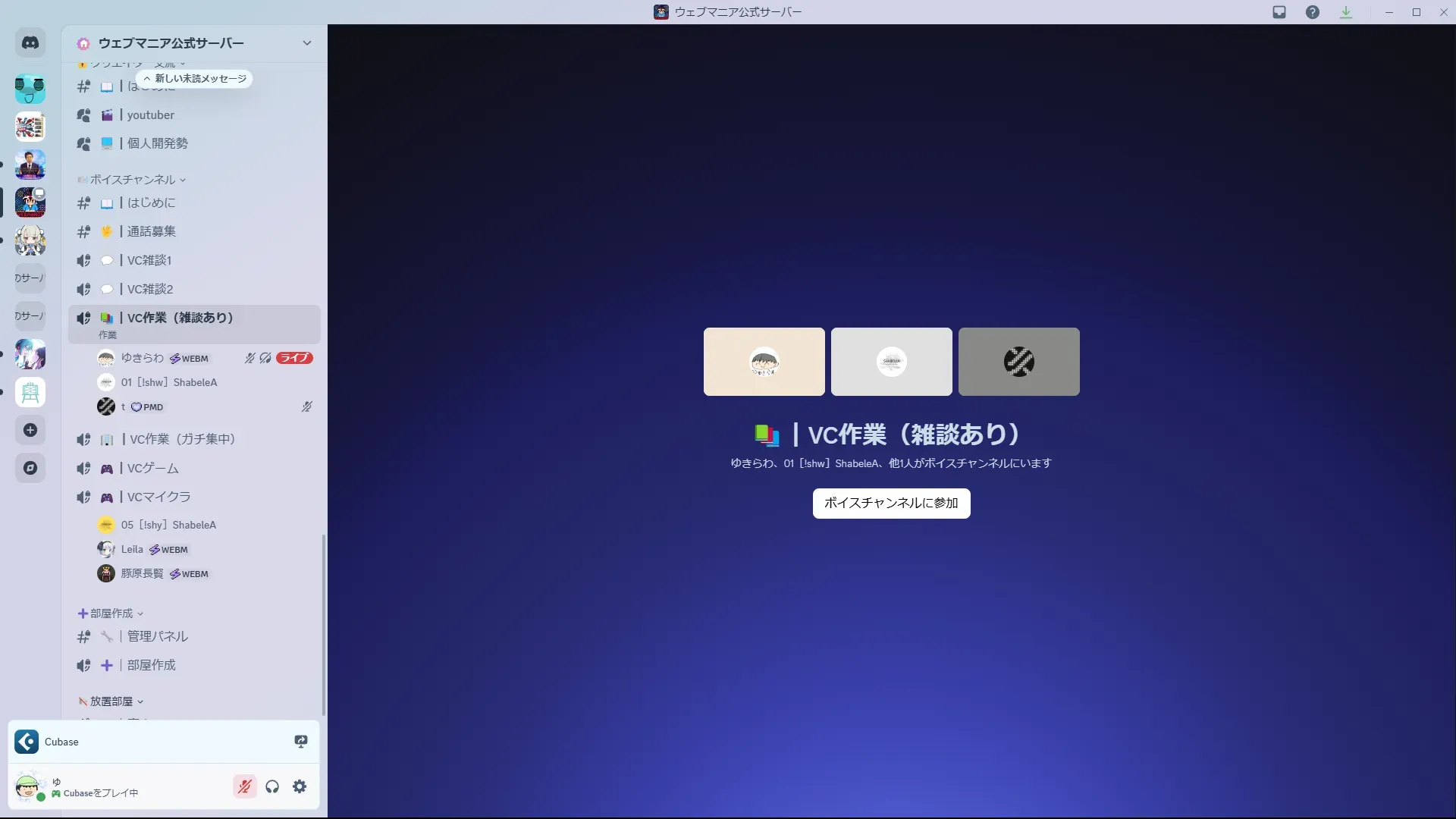Open Discord direct messages home icon
Image resolution: width=1456 pixels, height=819 pixels.
pyautogui.click(x=30, y=43)
